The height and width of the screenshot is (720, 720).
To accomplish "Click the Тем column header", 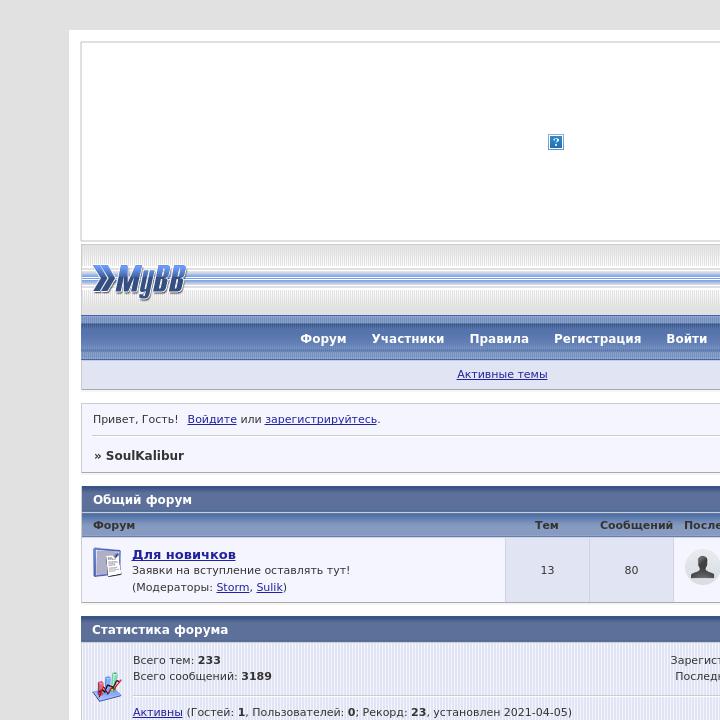I will point(547,525).
